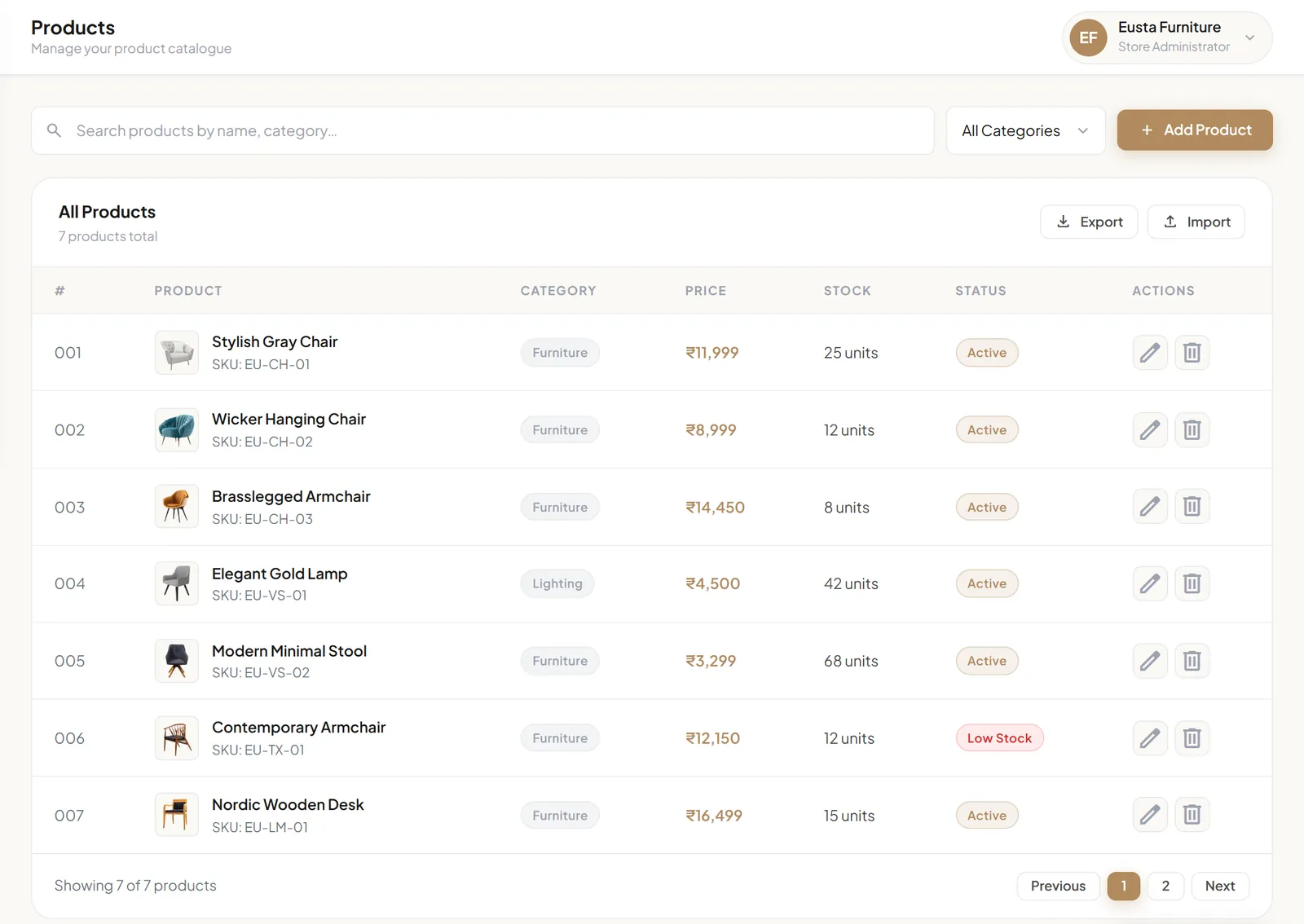The height and width of the screenshot is (924, 1304).
Task: Export the product list
Action: pyautogui.click(x=1089, y=222)
